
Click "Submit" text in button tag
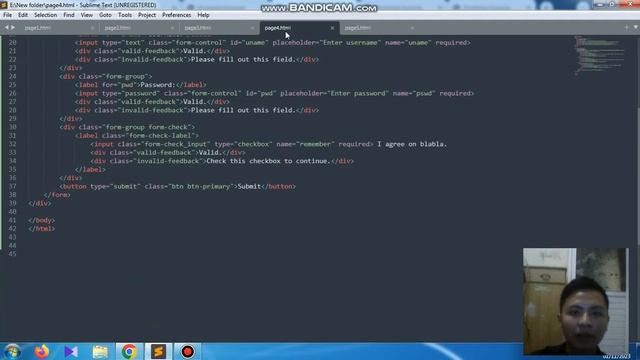pyautogui.click(x=249, y=186)
